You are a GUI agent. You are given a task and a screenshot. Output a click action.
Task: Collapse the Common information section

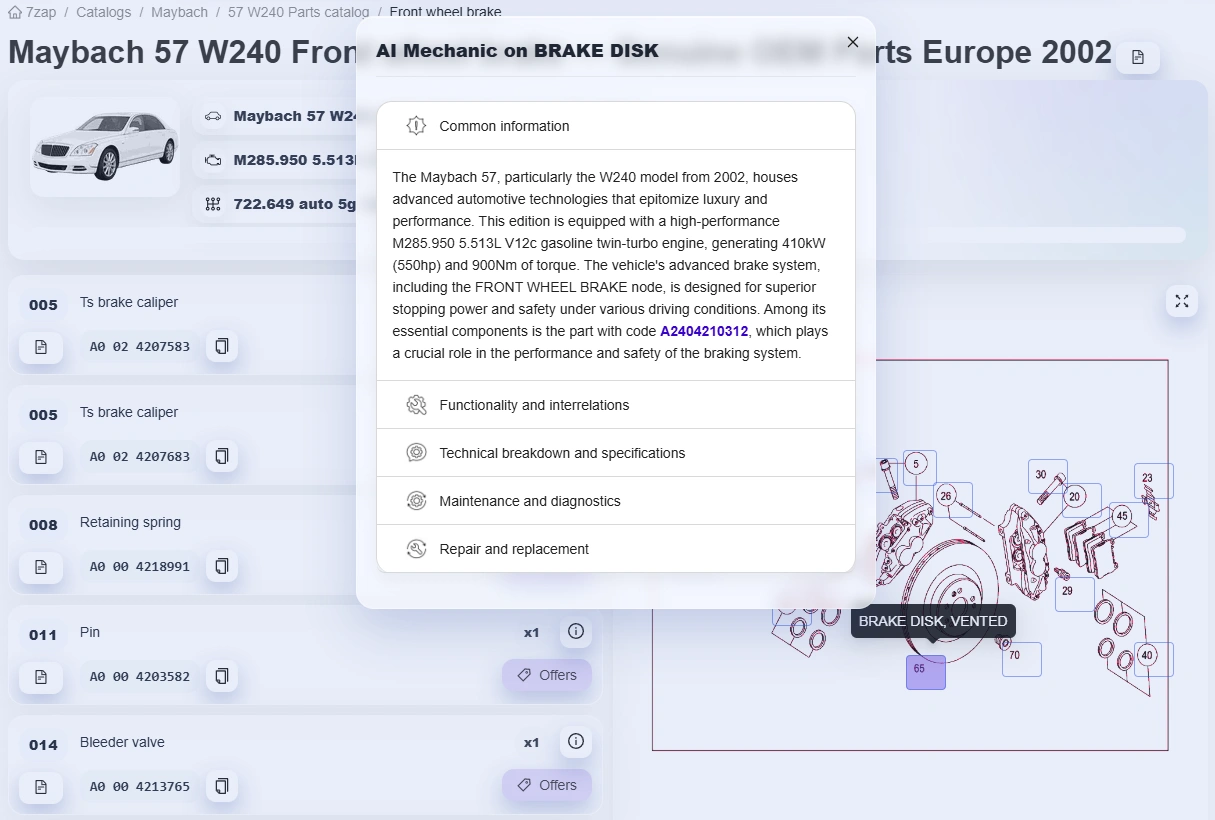[x=616, y=126]
